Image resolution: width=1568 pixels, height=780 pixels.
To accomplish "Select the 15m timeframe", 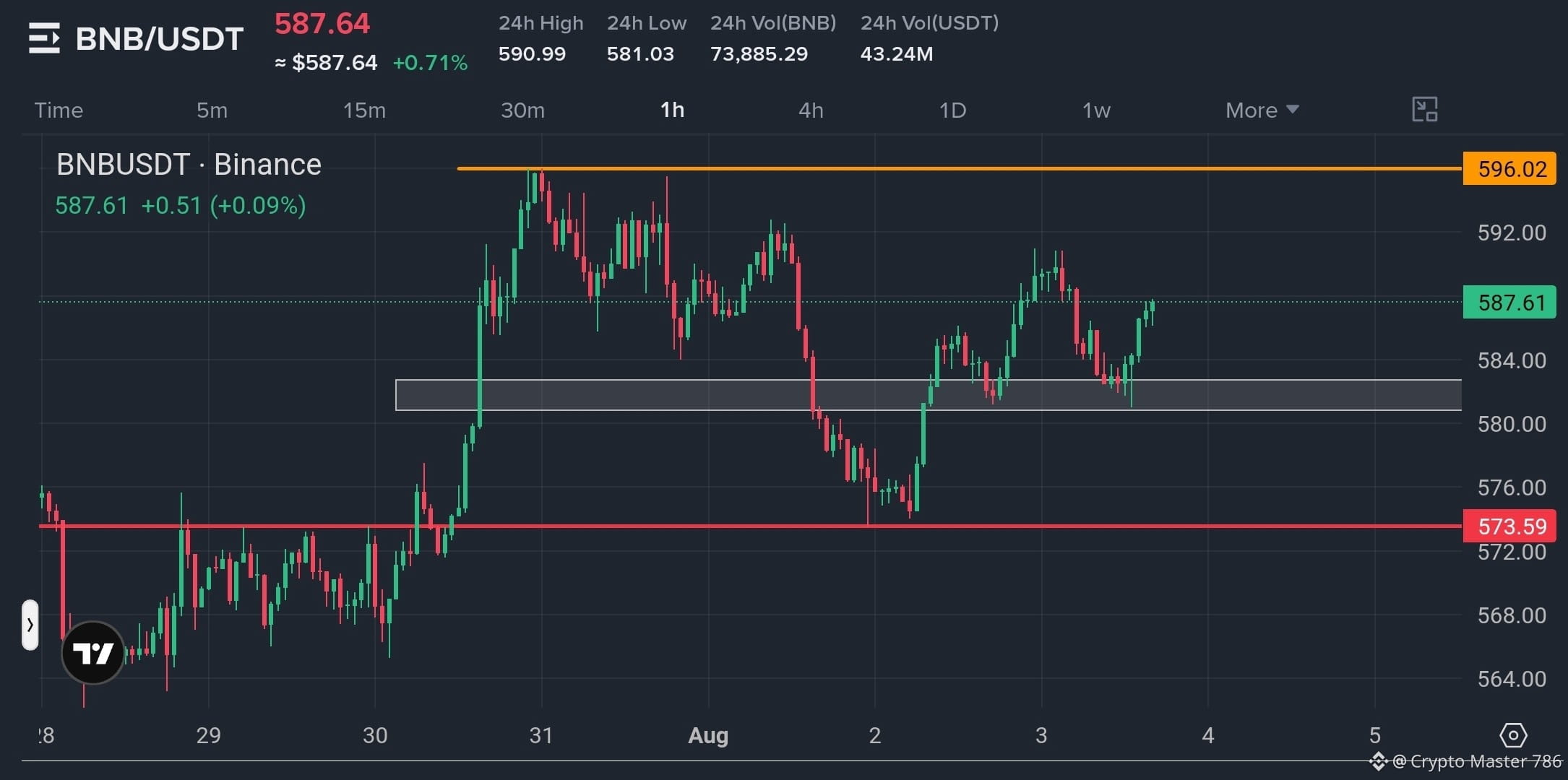I will (x=364, y=110).
